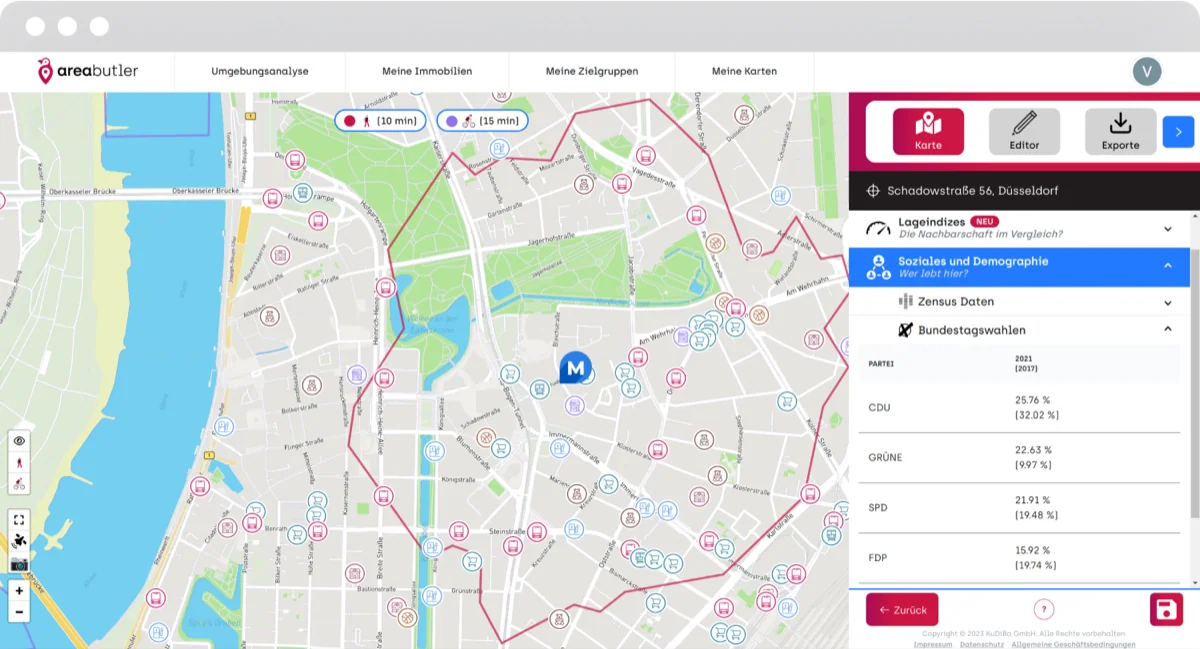This screenshot has height=649, width=1200.
Task: Click the GRÜNE party row label
Action: 885,457
